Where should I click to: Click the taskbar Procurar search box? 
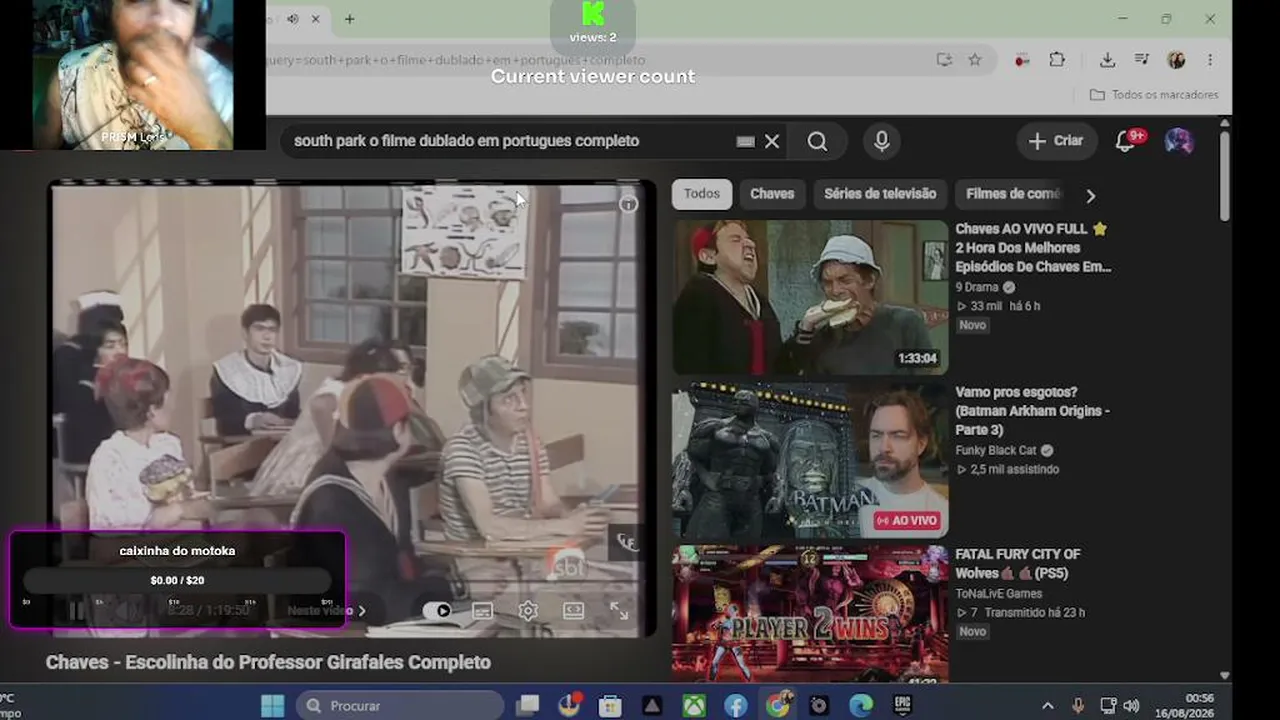click(399, 705)
